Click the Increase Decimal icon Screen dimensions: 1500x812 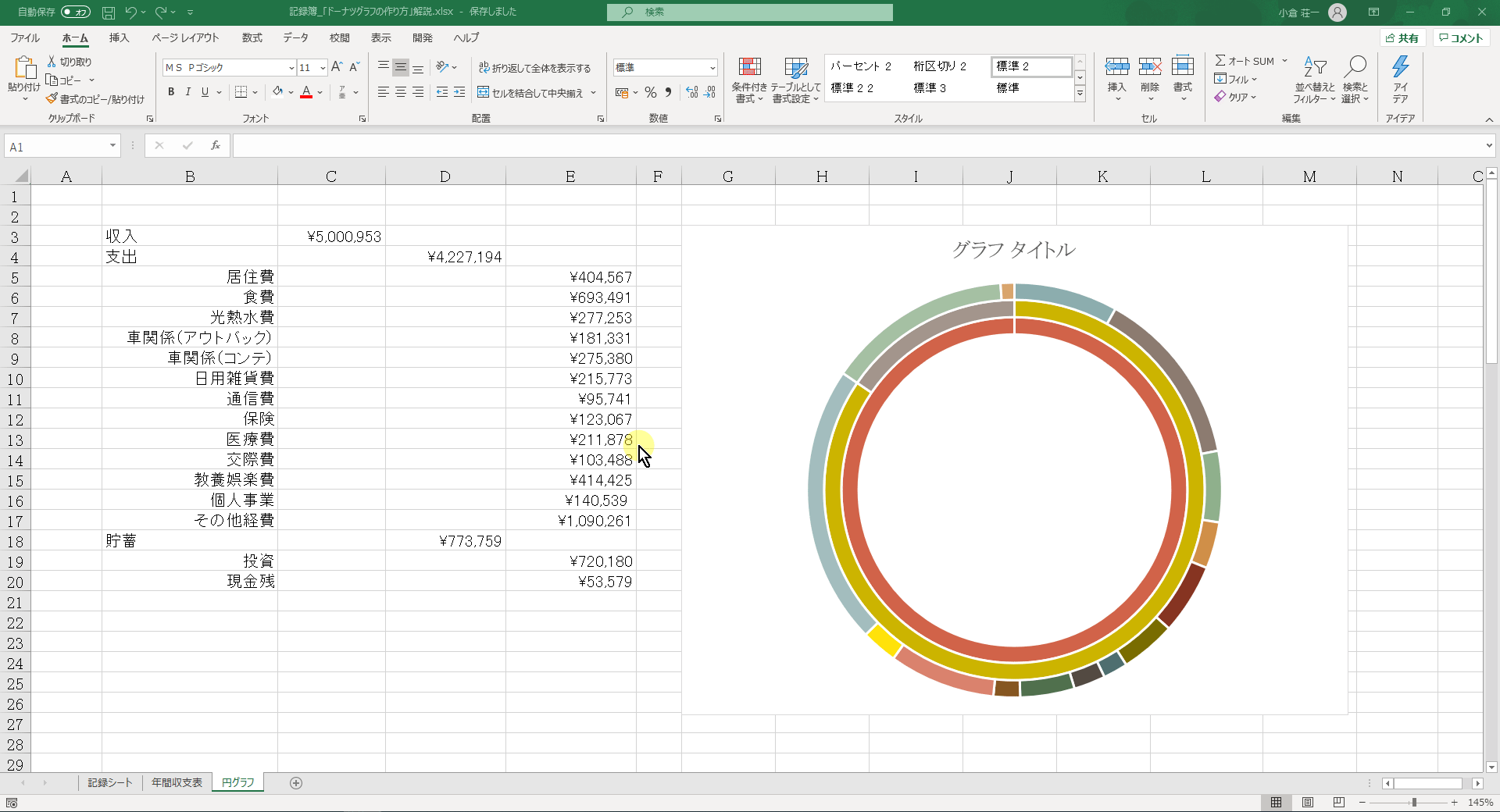tap(692, 92)
